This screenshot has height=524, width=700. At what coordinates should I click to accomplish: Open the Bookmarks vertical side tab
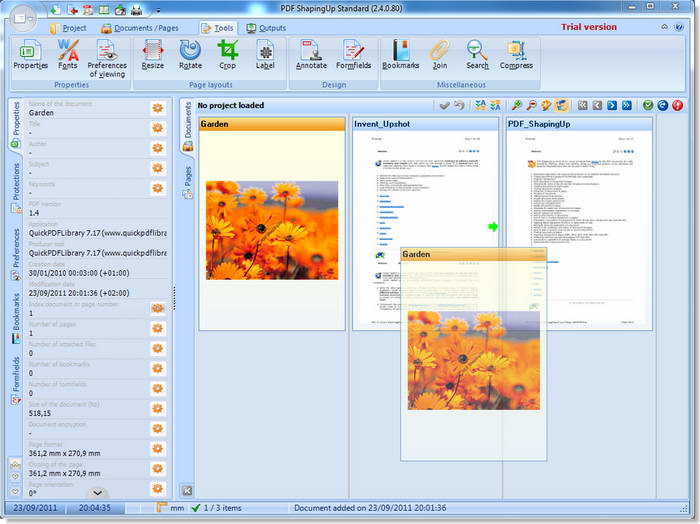coord(16,318)
